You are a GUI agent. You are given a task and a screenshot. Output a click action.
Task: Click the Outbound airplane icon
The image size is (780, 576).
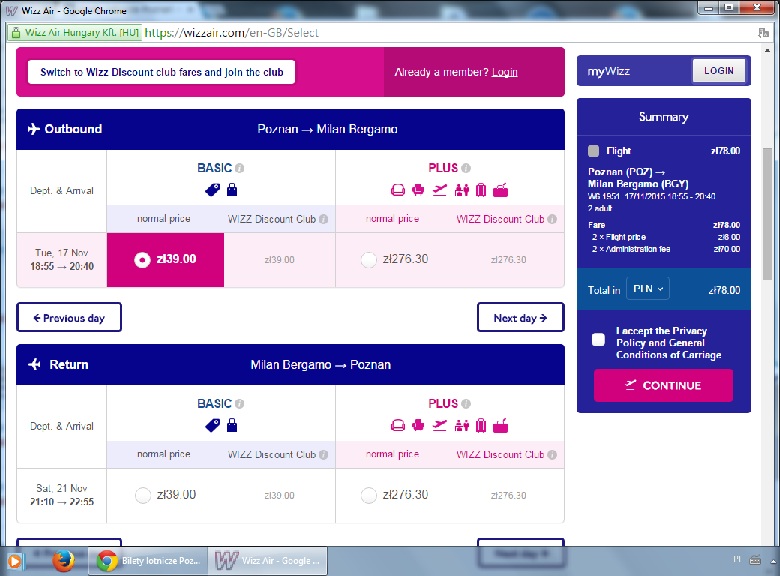33,129
